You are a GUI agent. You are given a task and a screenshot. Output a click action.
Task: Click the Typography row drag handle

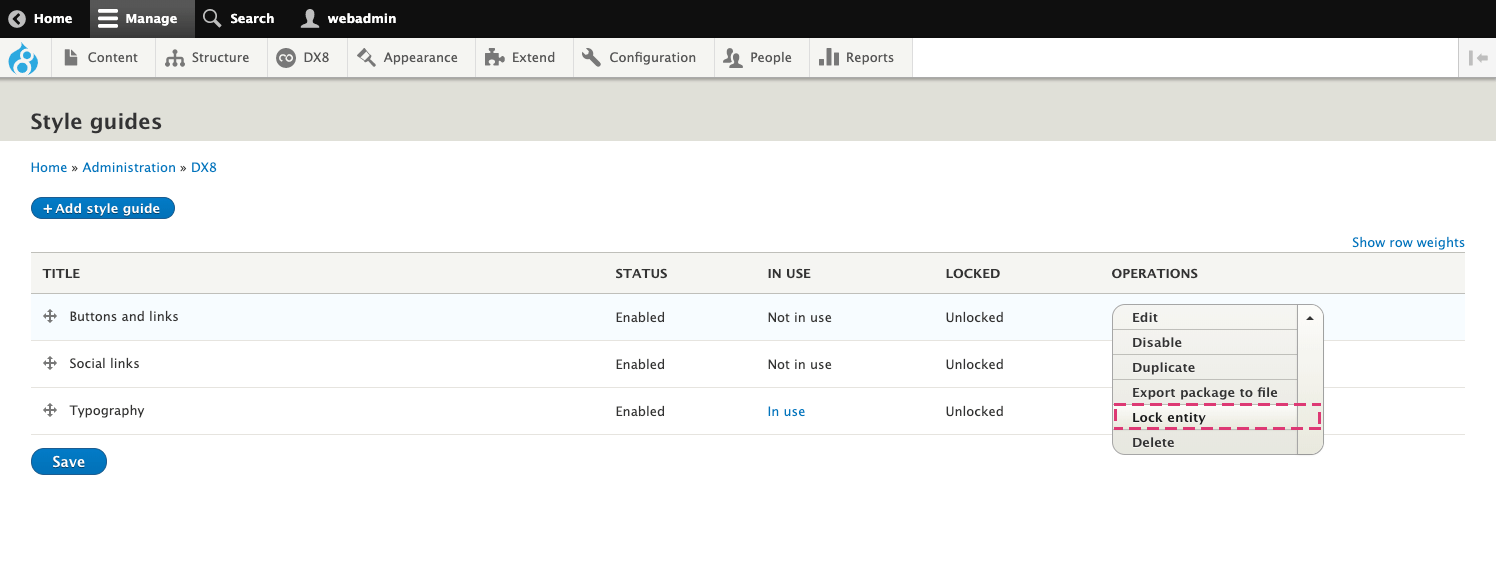[x=50, y=410]
